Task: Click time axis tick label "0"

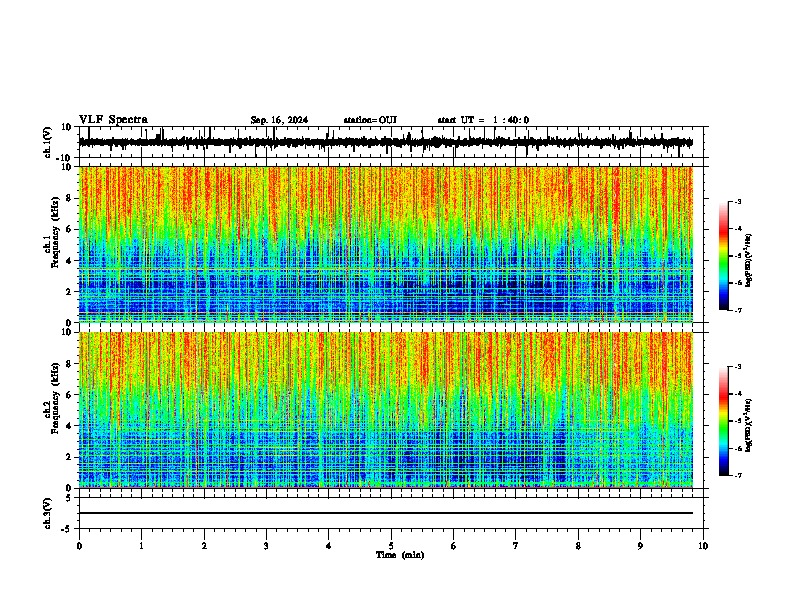Action: [x=79, y=546]
